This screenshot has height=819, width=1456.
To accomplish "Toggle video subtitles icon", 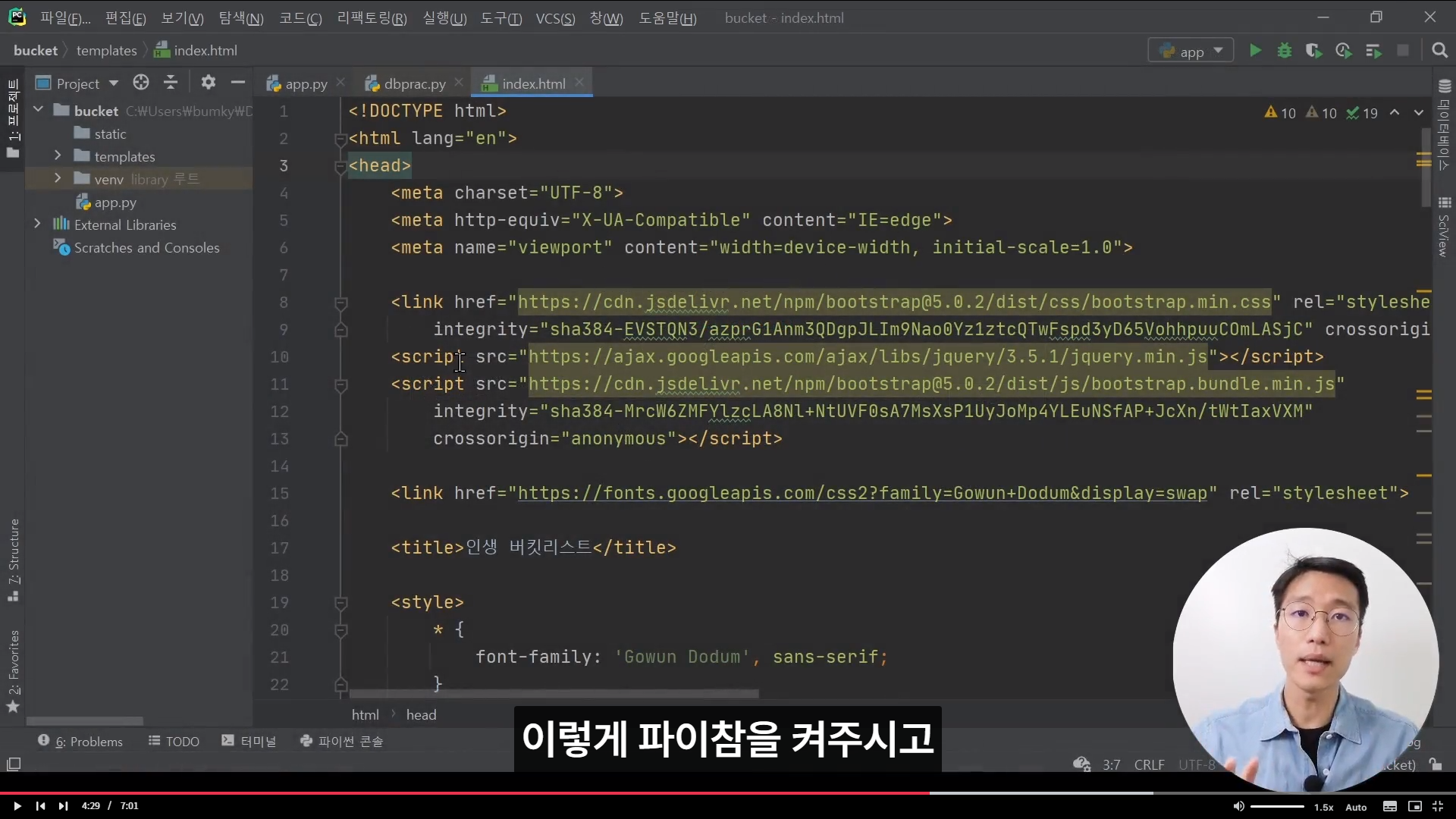I will click(1390, 806).
